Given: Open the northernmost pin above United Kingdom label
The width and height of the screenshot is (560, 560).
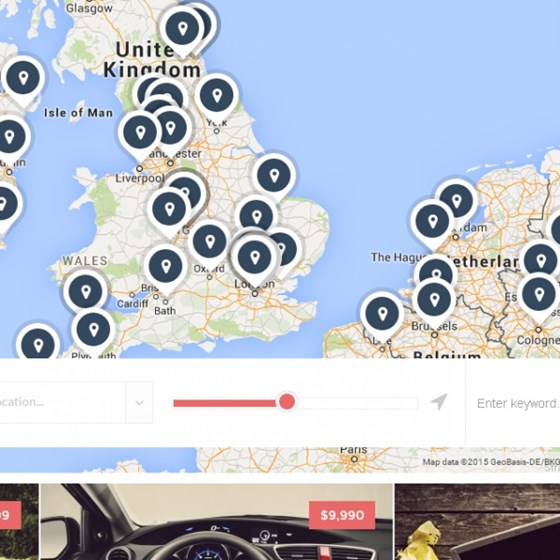Looking at the screenshot, I should pyautogui.click(x=182, y=29).
